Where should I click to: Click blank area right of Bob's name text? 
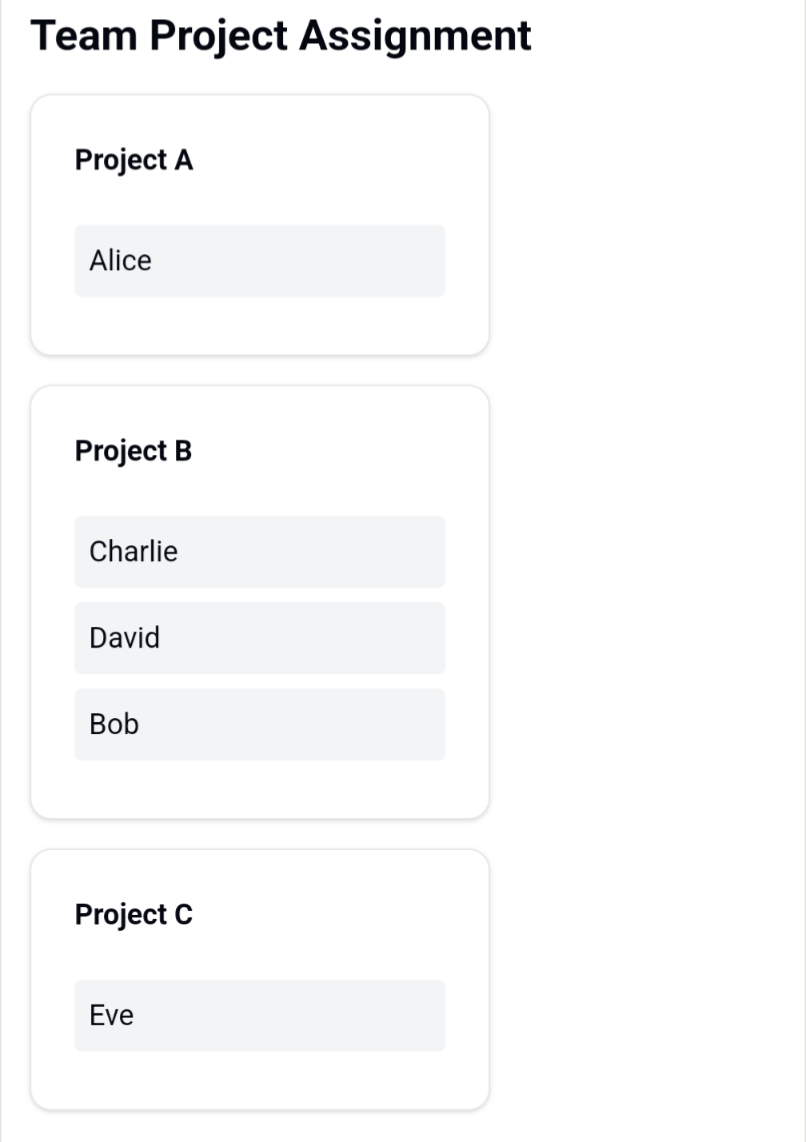click(x=293, y=725)
